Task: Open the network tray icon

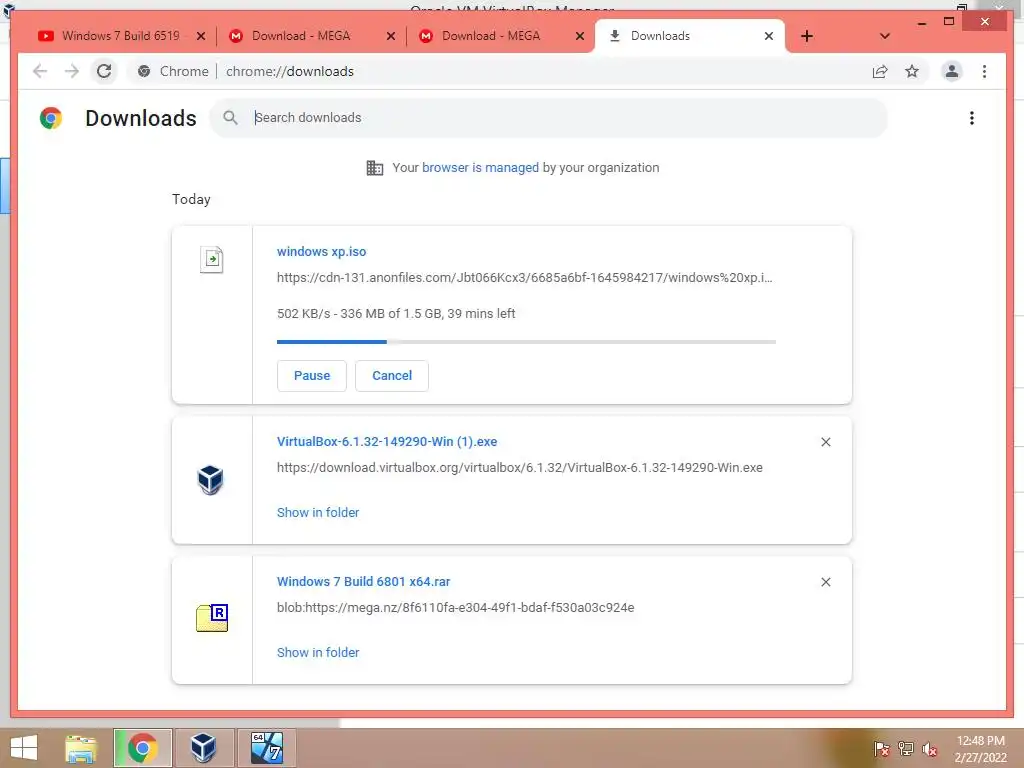Action: point(906,748)
